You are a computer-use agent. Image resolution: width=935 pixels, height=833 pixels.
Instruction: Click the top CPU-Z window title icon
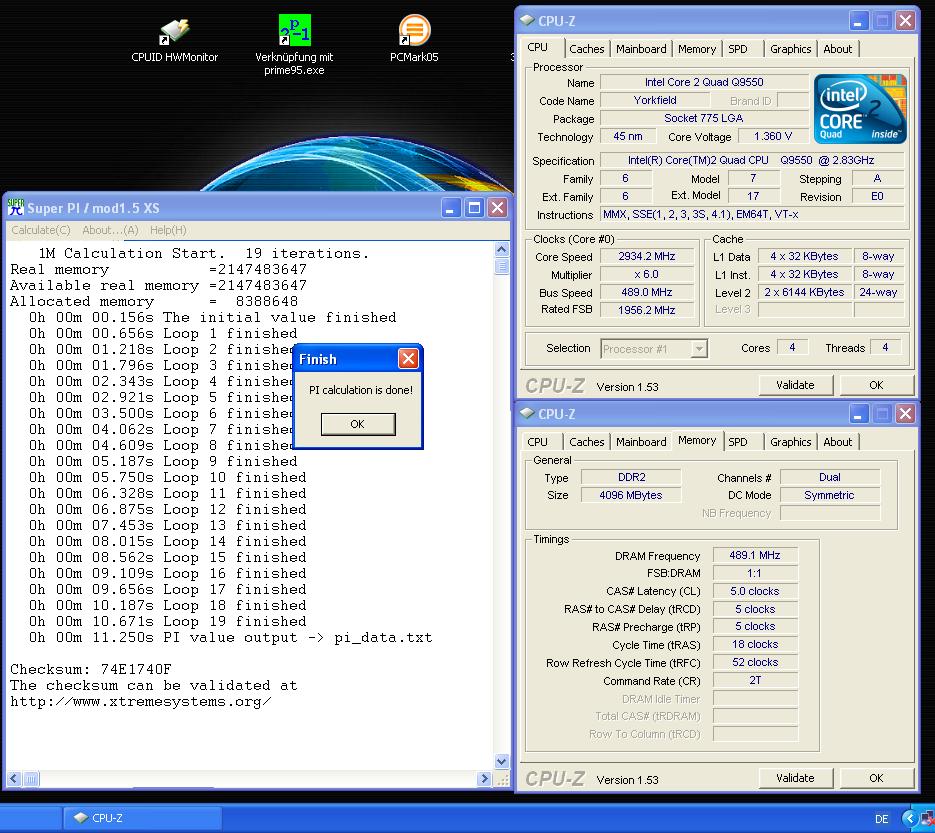tap(526, 21)
